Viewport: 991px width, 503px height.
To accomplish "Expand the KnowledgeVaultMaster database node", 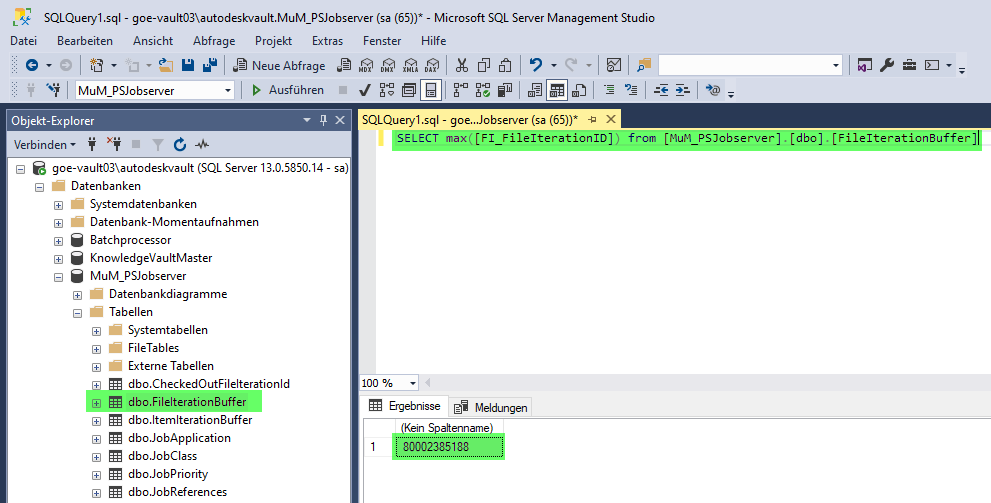I will tap(58, 259).
